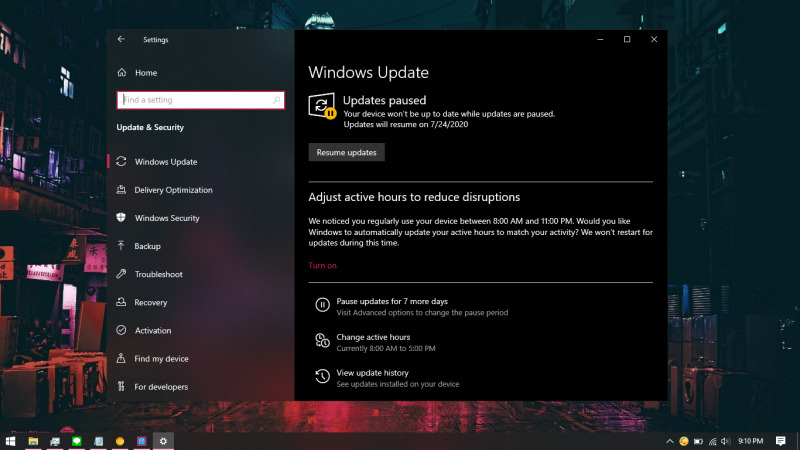Open Home in Settings sidebar
The height and width of the screenshot is (450, 800).
tap(146, 73)
